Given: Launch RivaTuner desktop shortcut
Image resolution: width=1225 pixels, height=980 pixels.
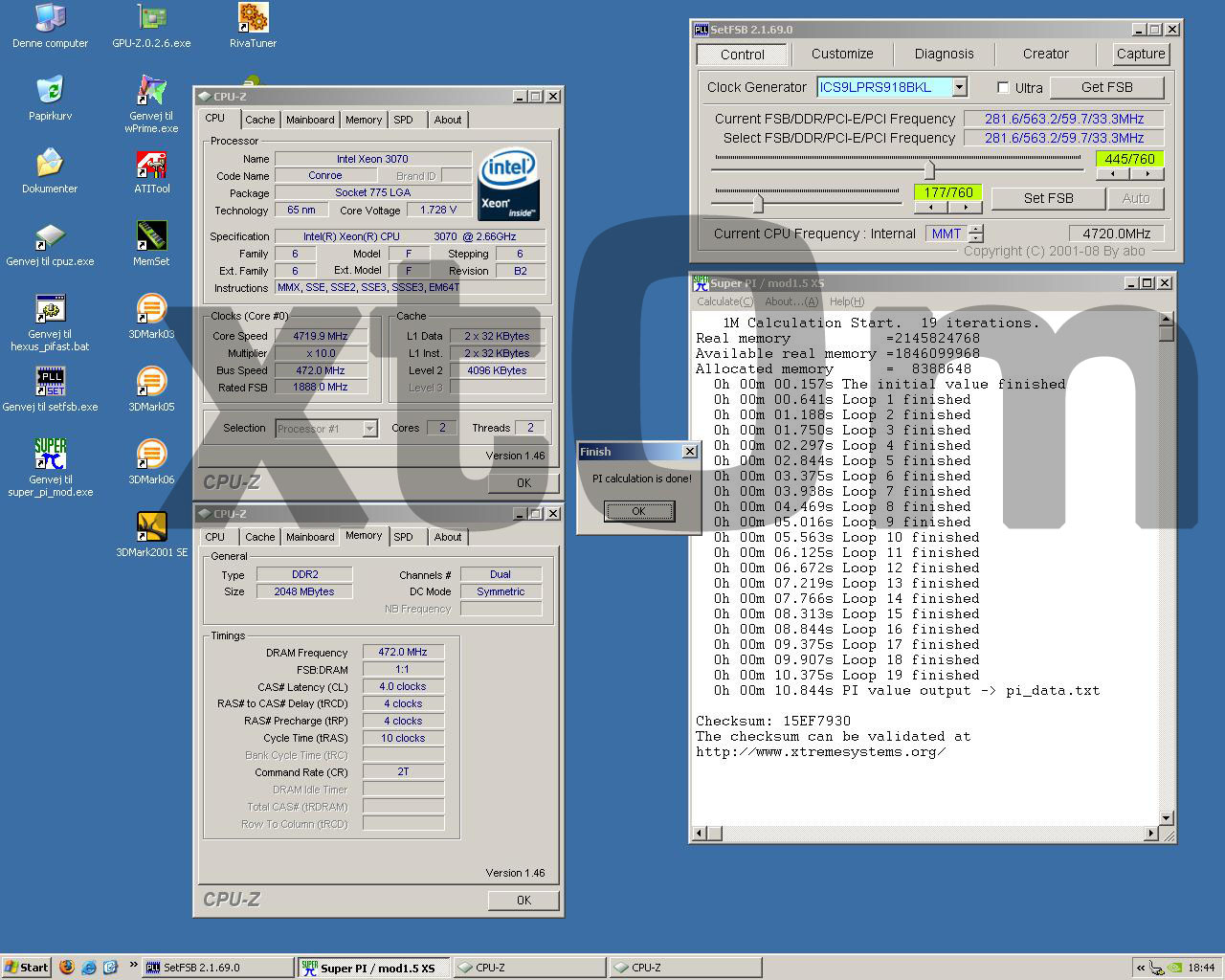Looking at the screenshot, I should [x=253, y=17].
